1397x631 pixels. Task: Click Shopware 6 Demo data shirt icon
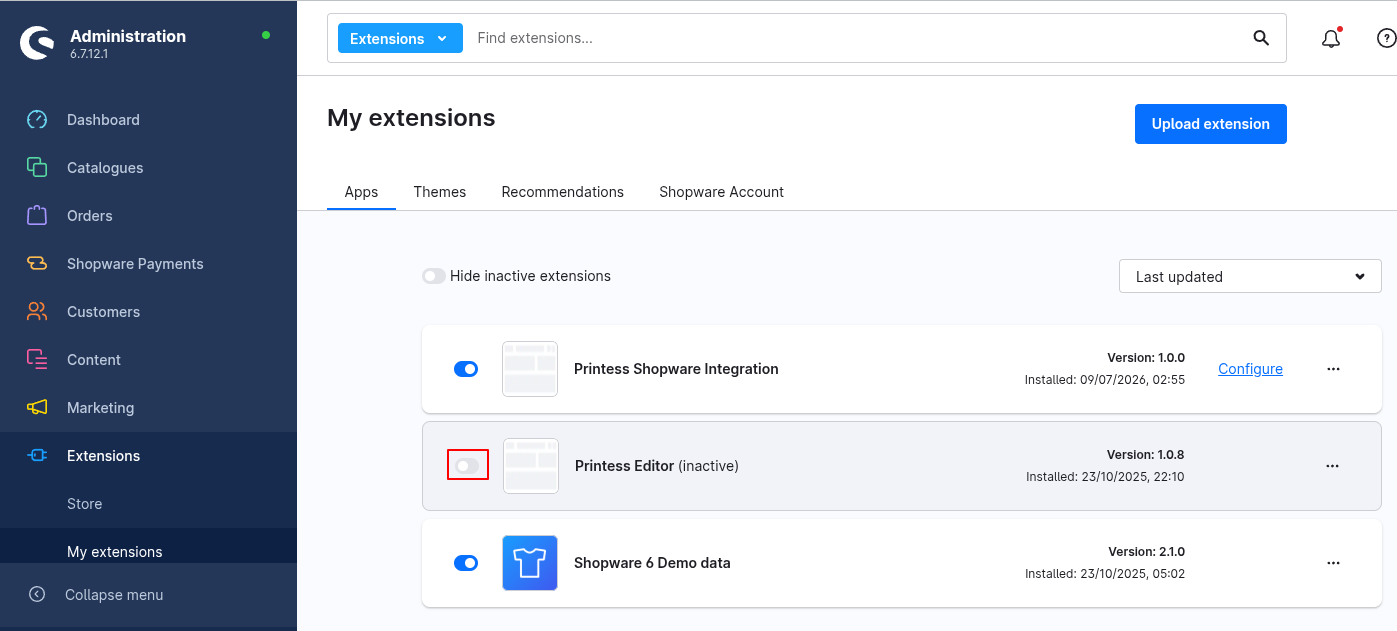[530, 563]
